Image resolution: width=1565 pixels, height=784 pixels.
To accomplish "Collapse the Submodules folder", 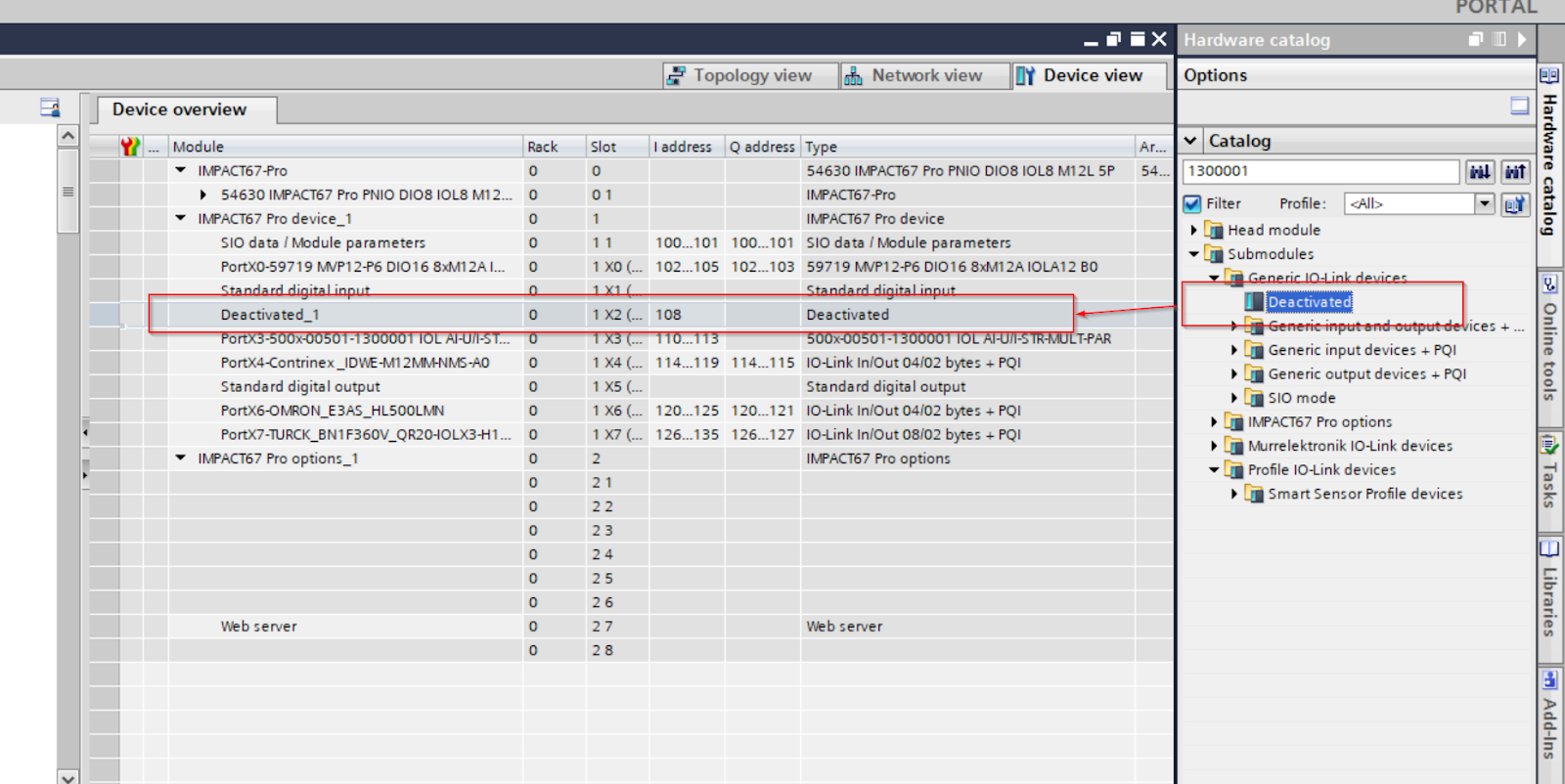I will [x=1193, y=254].
